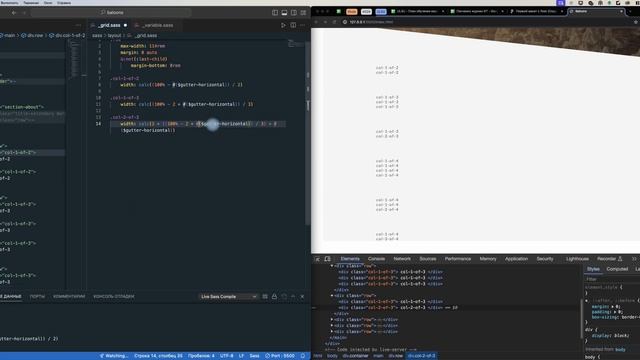640x360 pixels.
Task: Expand the first collapsed row div in DevTools
Action: [x=332, y=320]
